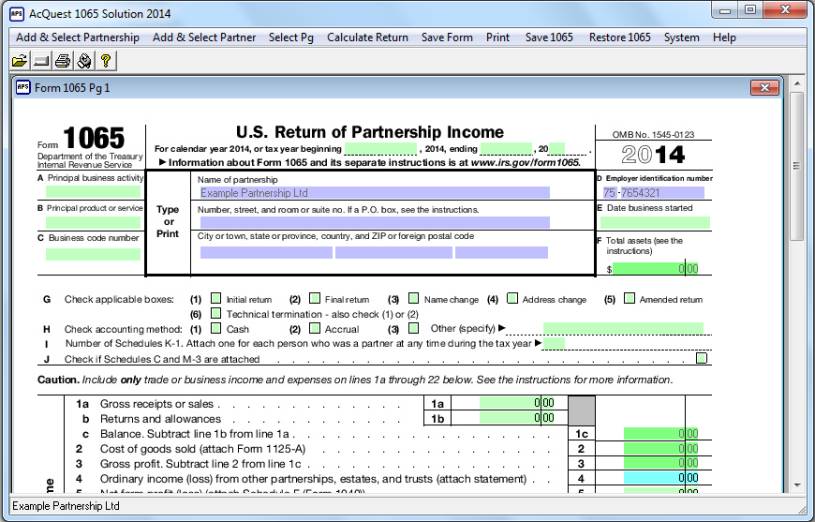Click the Name of partnership field
The image size is (815, 522).
click(374, 193)
